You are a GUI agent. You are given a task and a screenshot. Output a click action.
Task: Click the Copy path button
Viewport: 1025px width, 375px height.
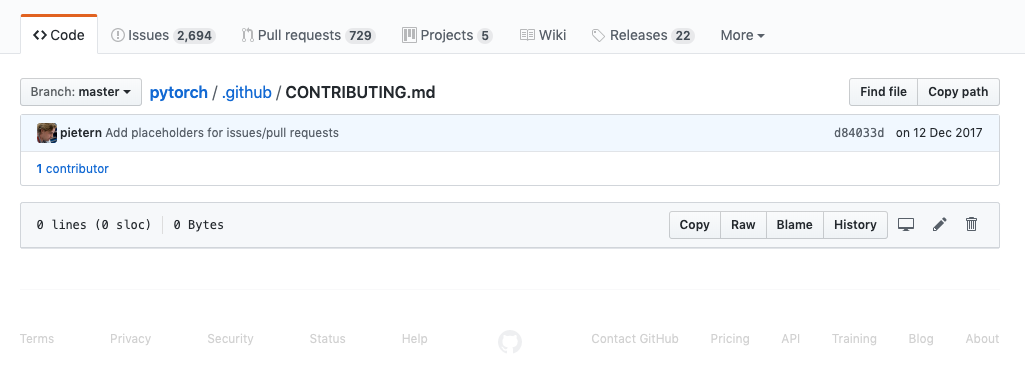tap(958, 92)
